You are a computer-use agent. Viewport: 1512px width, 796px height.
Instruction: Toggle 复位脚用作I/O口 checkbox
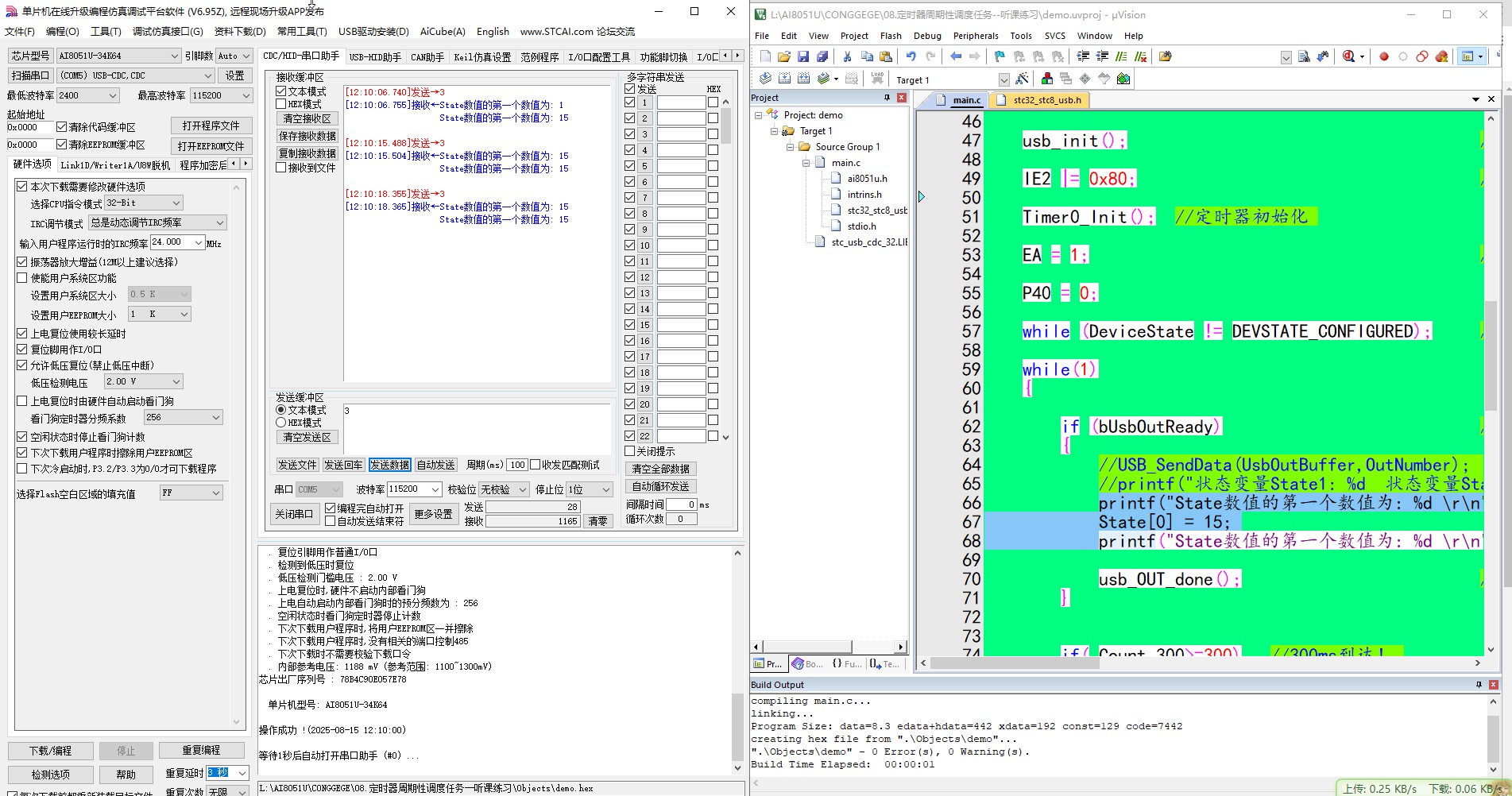pyautogui.click(x=22, y=350)
